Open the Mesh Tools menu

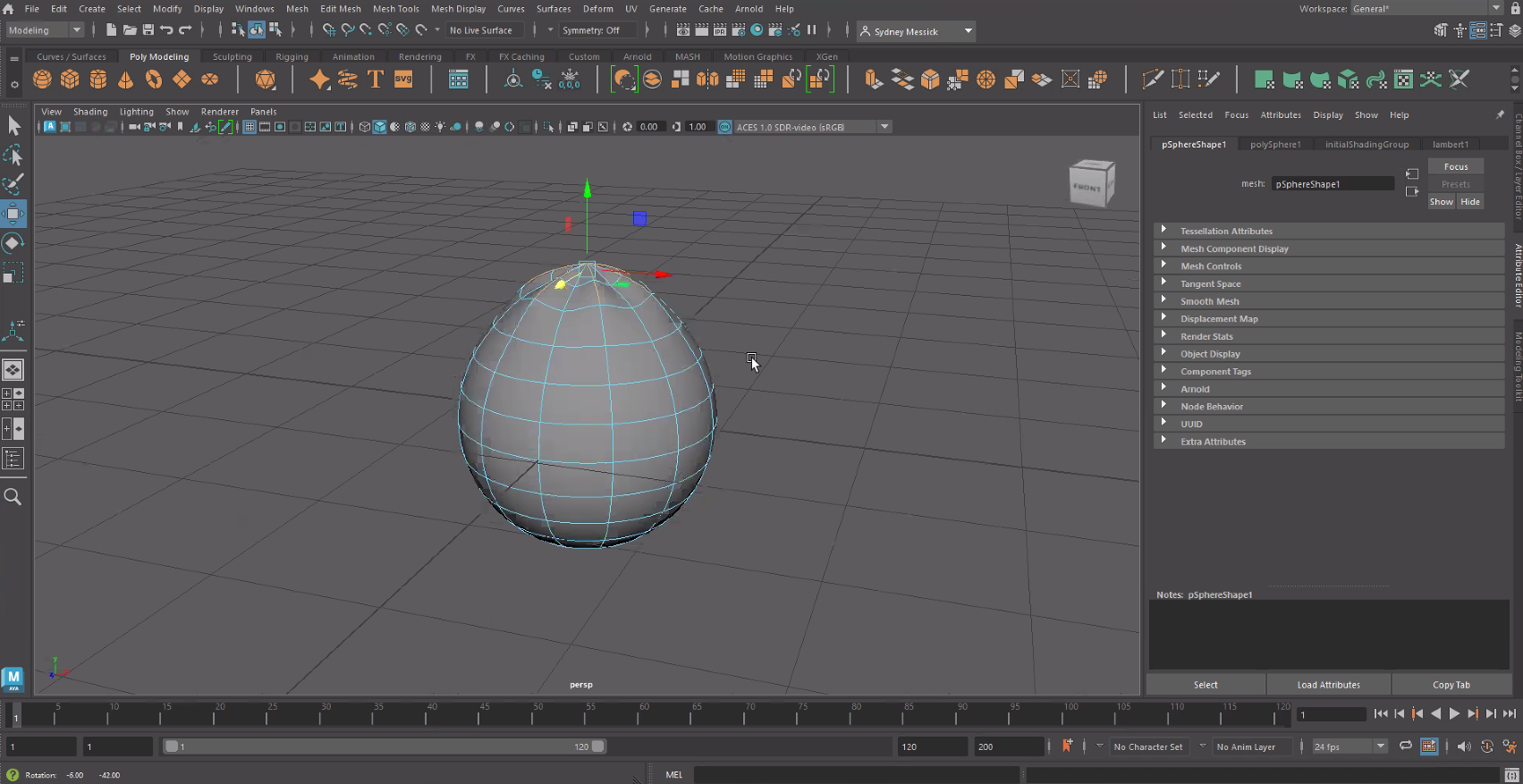[x=395, y=9]
